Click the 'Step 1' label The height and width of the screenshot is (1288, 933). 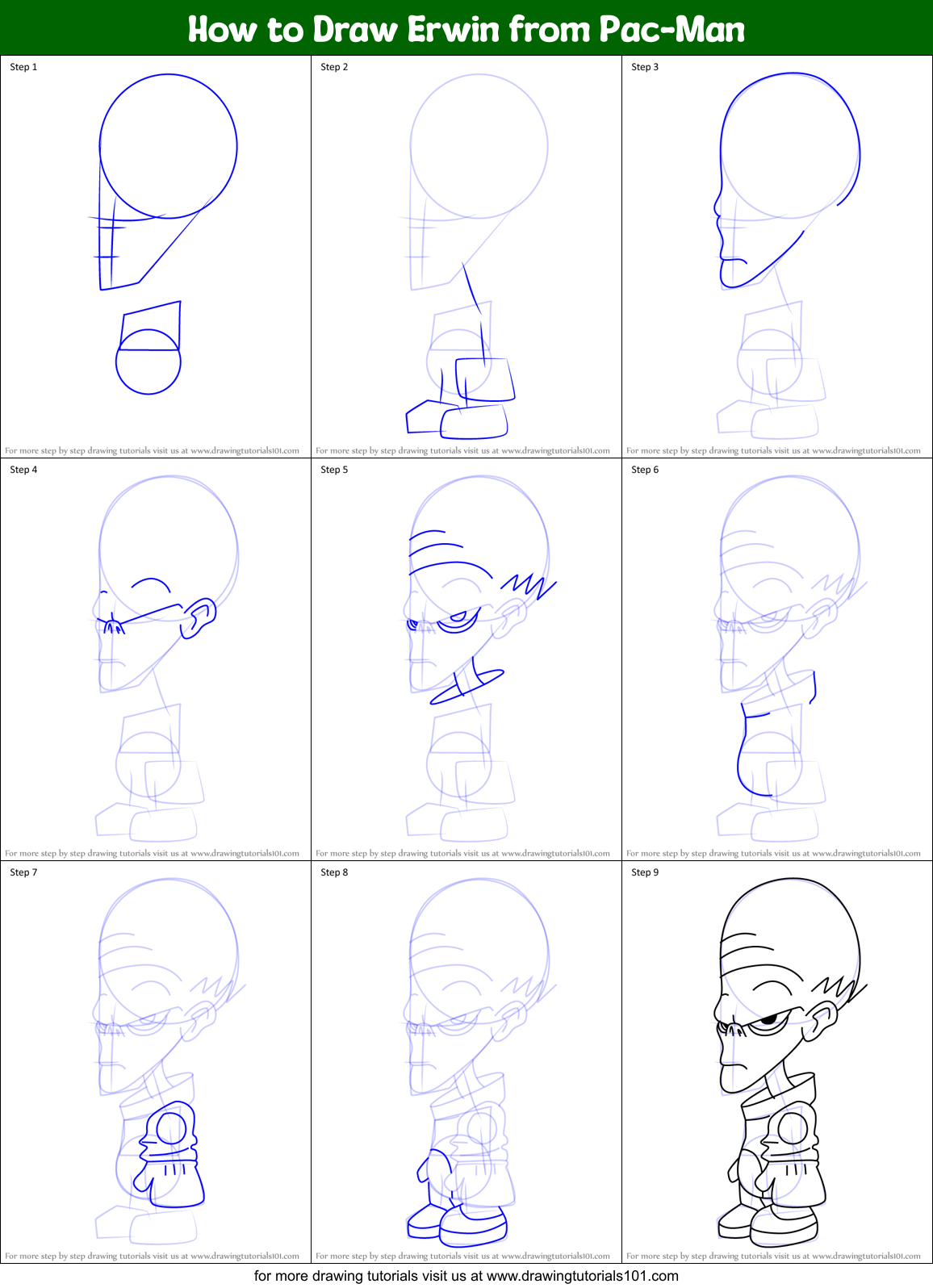coord(23,67)
